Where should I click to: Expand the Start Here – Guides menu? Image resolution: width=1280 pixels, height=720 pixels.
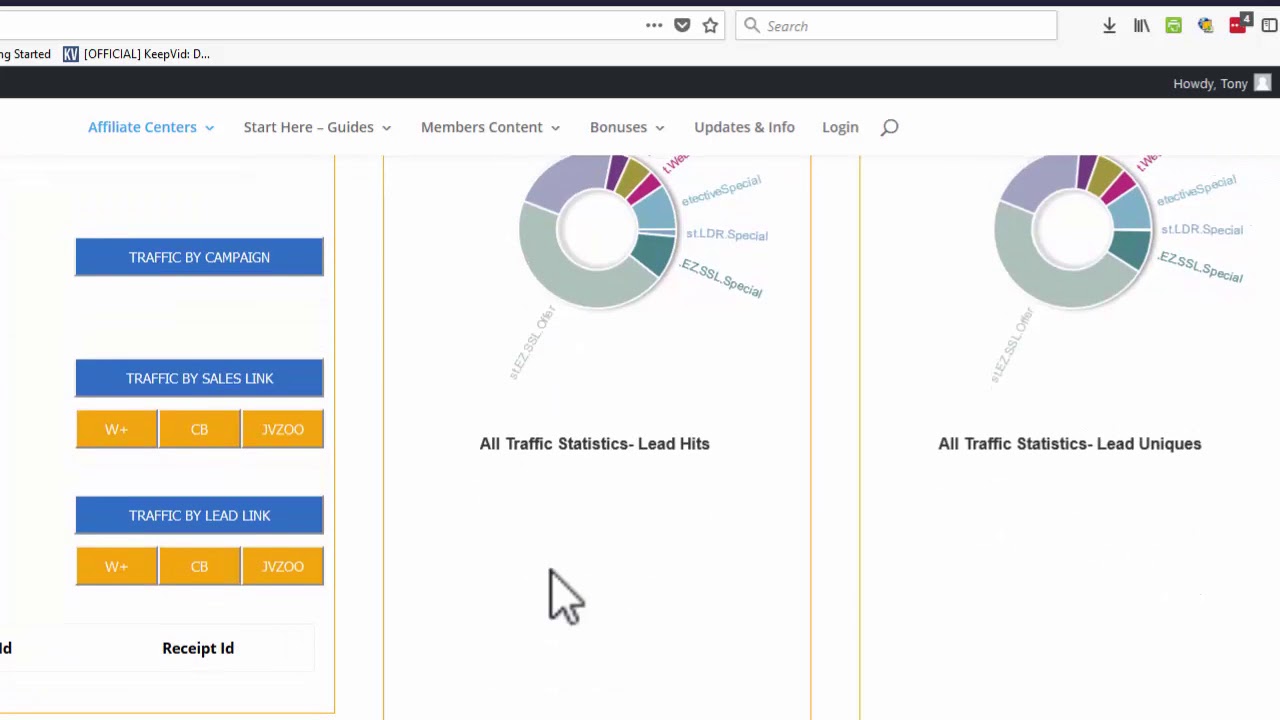pos(317,127)
